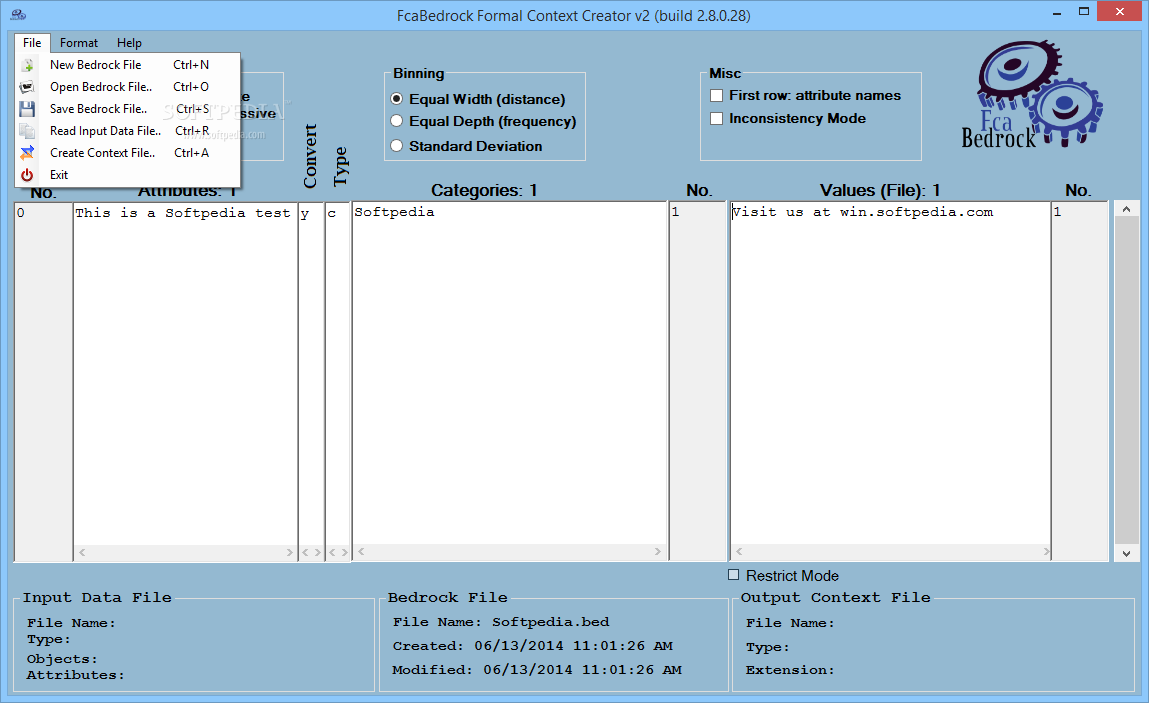
Task: Choose Read Input Data File.. entry
Action: [x=128, y=130]
